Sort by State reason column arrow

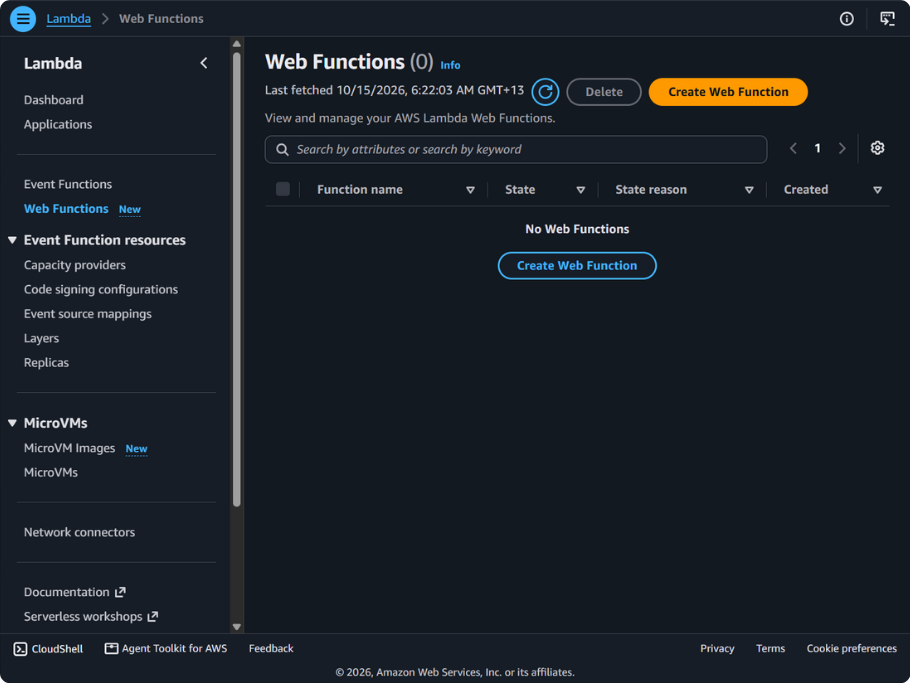pyautogui.click(x=749, y=190)
